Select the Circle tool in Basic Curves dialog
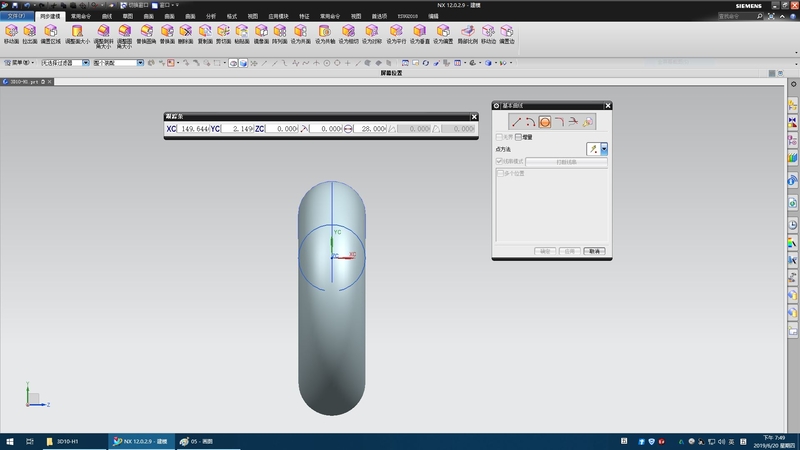Screen dimensions: 800x450 (x=545, y=122)
